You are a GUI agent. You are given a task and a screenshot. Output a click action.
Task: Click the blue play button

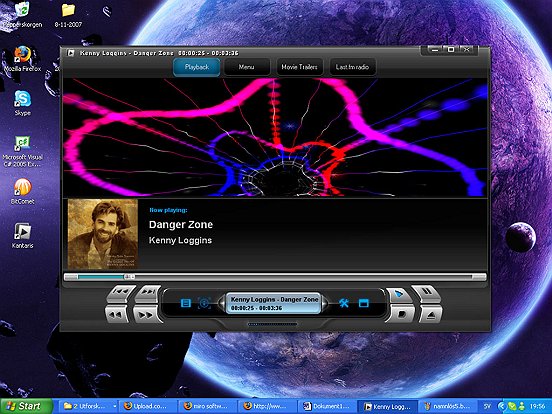pyautogui.click(x=399, y=294)
